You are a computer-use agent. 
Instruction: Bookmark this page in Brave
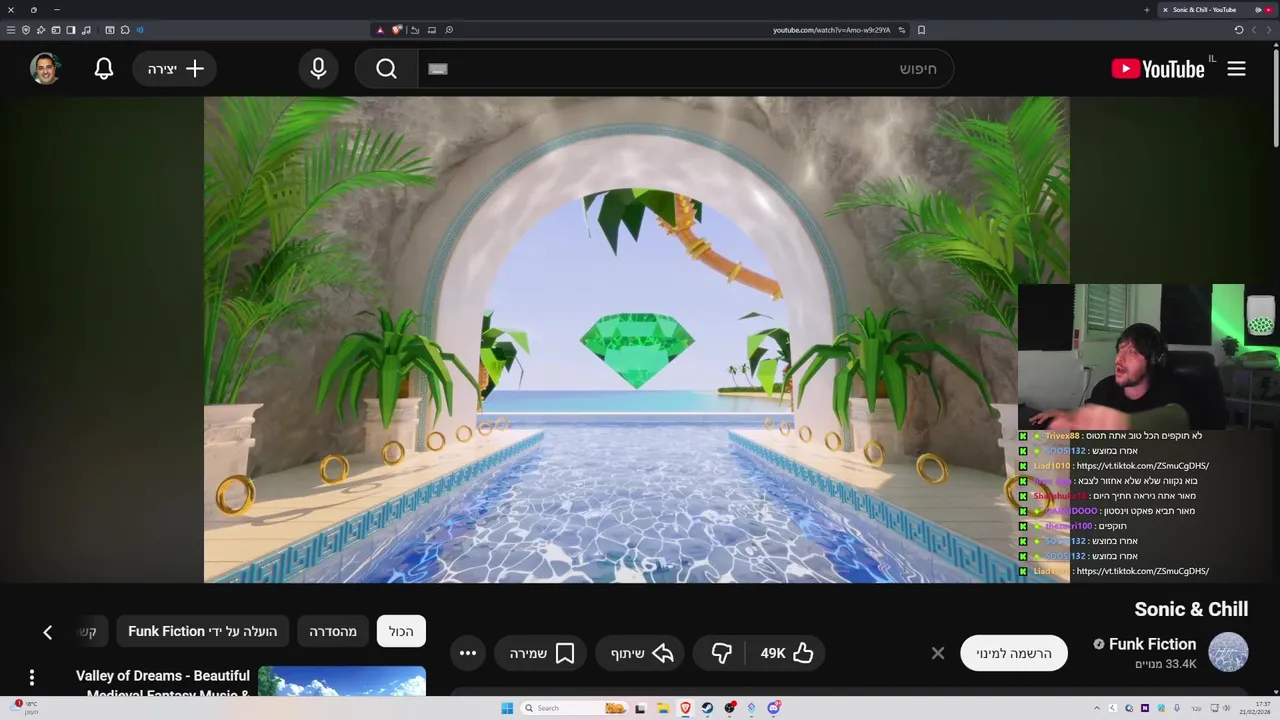(x=921, y=30)
